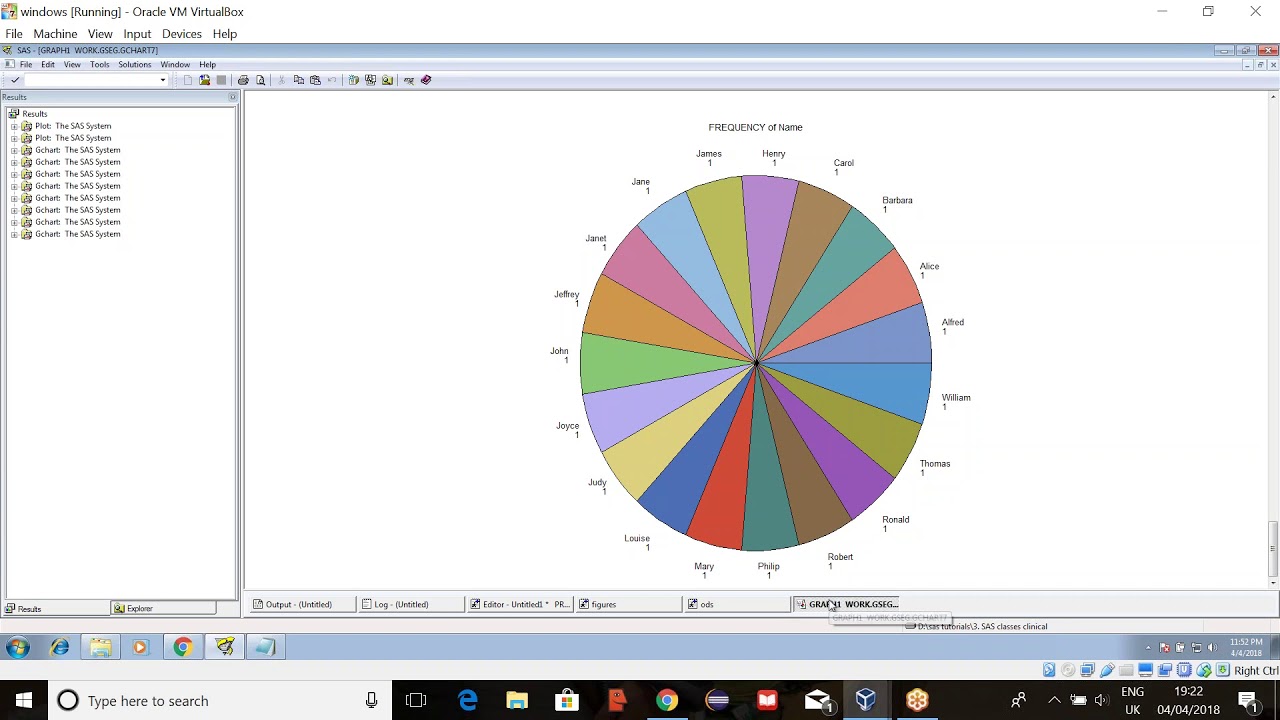Expand the first Plot: The SAS System node
Image resolution: width=1280 pixels, height=720 pixels.
(14, 126)
